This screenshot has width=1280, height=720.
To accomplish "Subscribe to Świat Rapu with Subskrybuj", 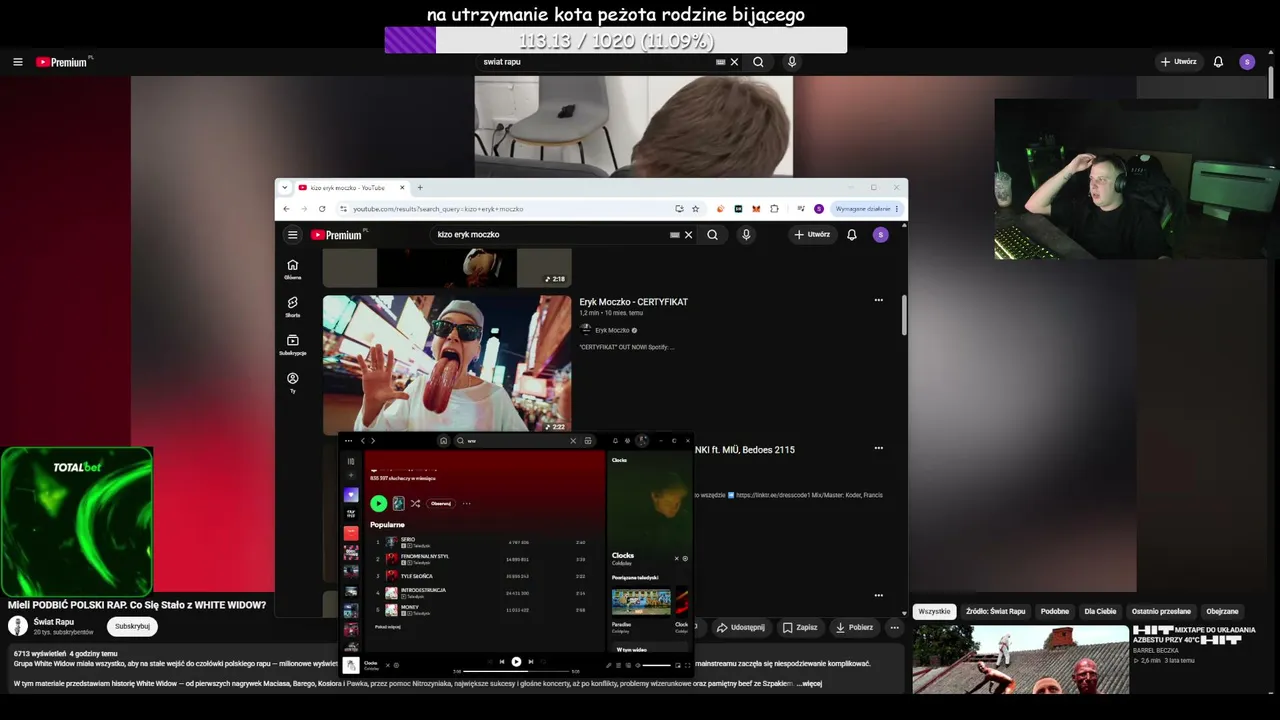I will click(x=132, y=627).
